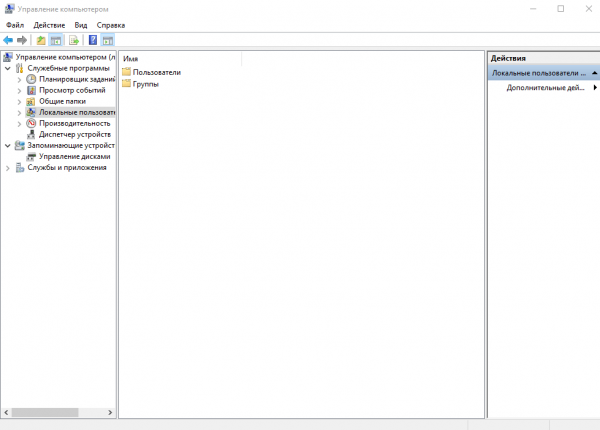The height and width of the screenshot is (430, 600).
Task: Select the Просмотр событий icon
Action: pyautogui.click(x=31, y=90)
